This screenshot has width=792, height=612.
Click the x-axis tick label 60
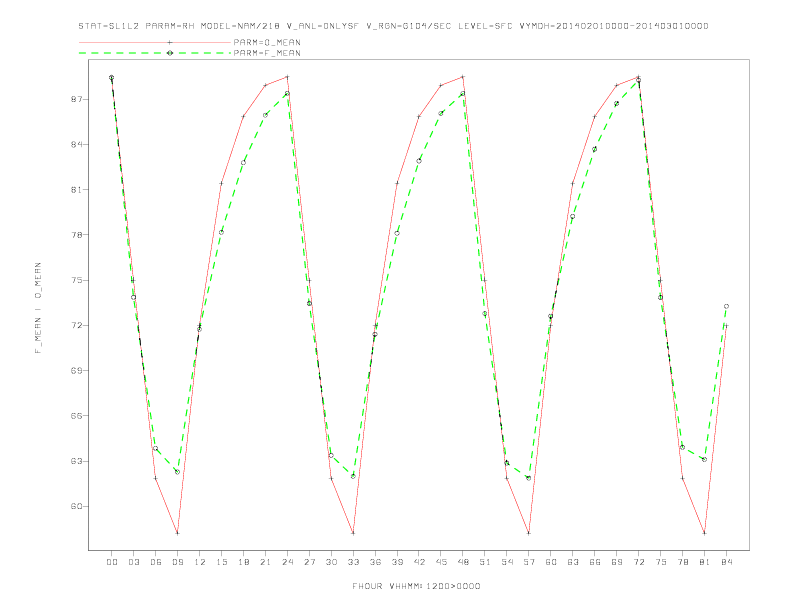tap(551, 562)
